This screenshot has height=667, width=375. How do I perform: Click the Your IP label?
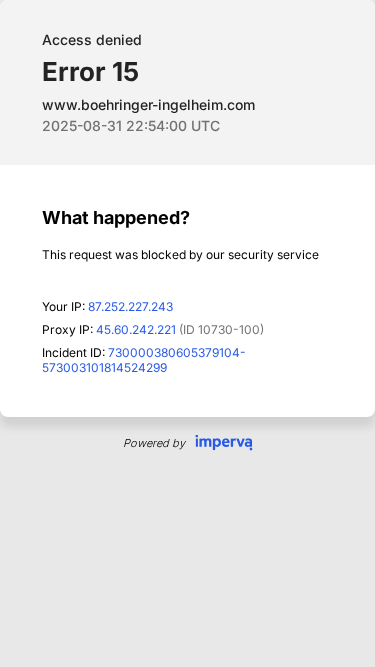(63, 307)
